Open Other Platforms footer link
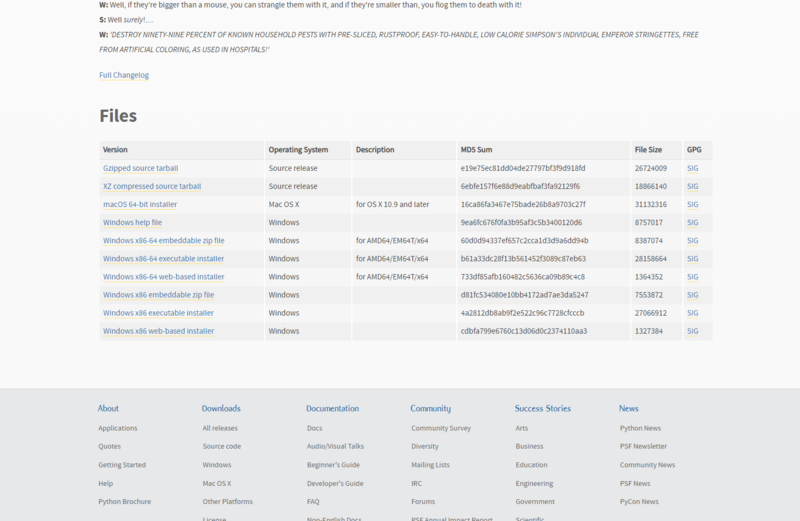This screenshot has width=800, height=521. click(228, 502)
